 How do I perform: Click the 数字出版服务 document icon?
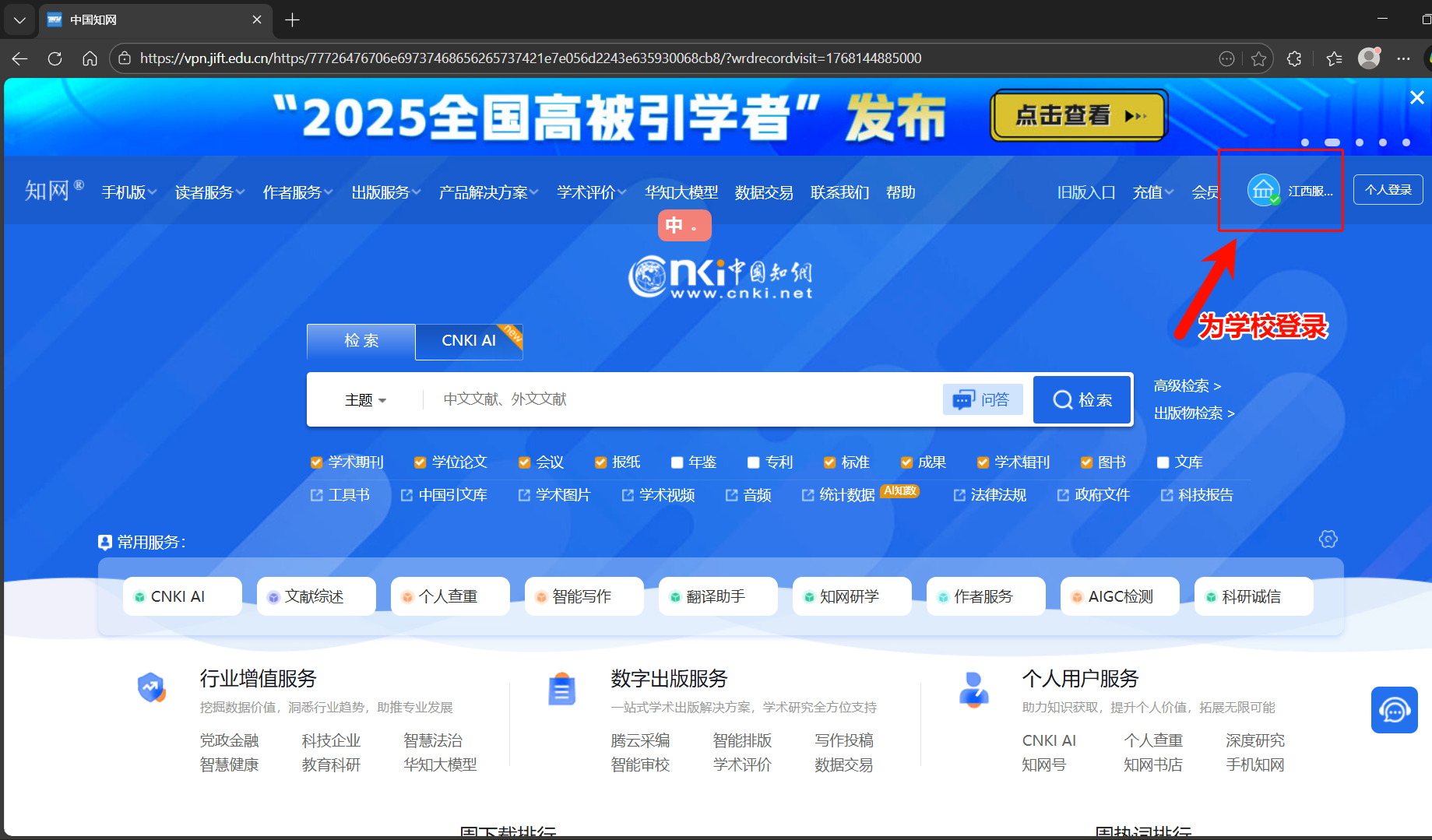[561, 688]
